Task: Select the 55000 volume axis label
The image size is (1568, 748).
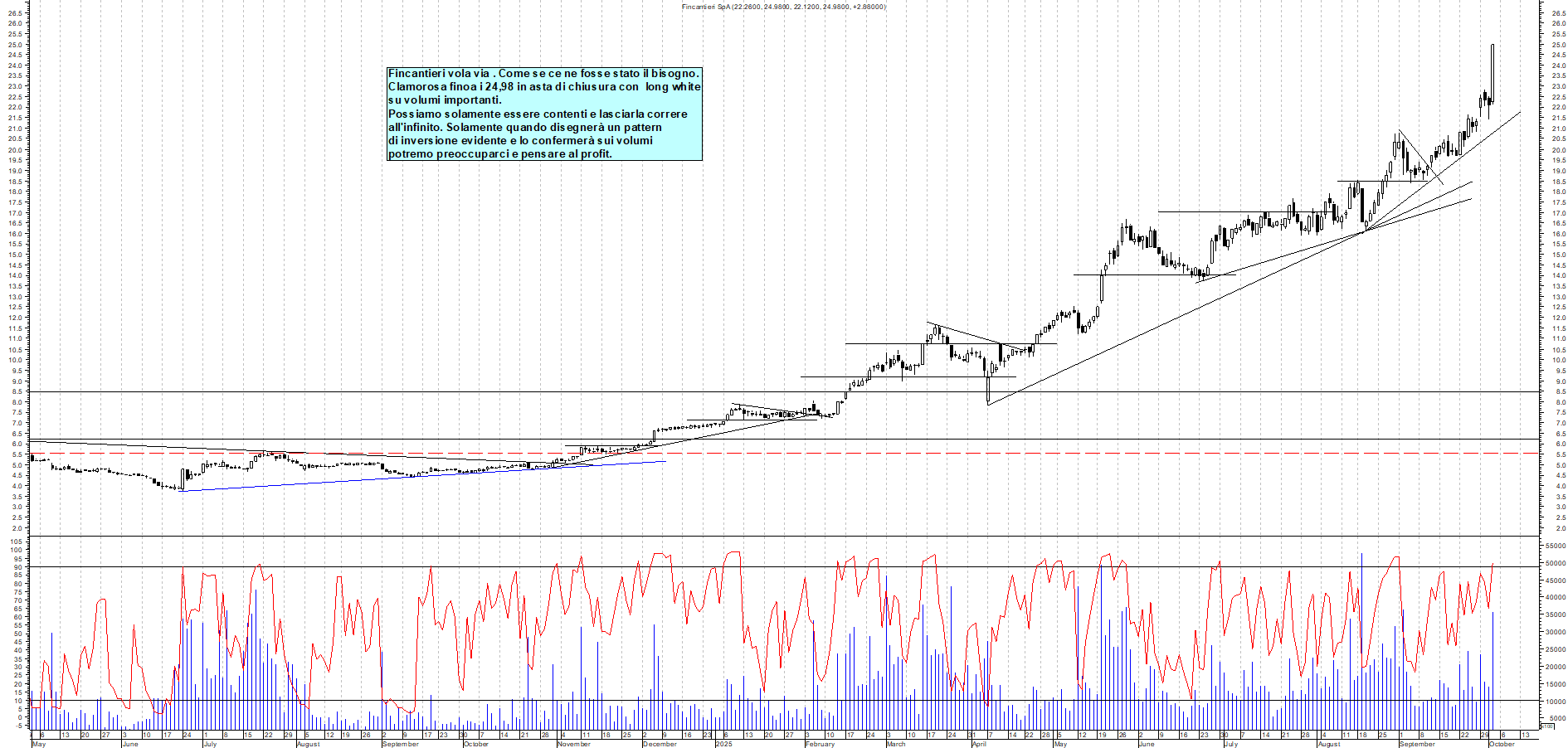Action: (x=1555, y=546)
